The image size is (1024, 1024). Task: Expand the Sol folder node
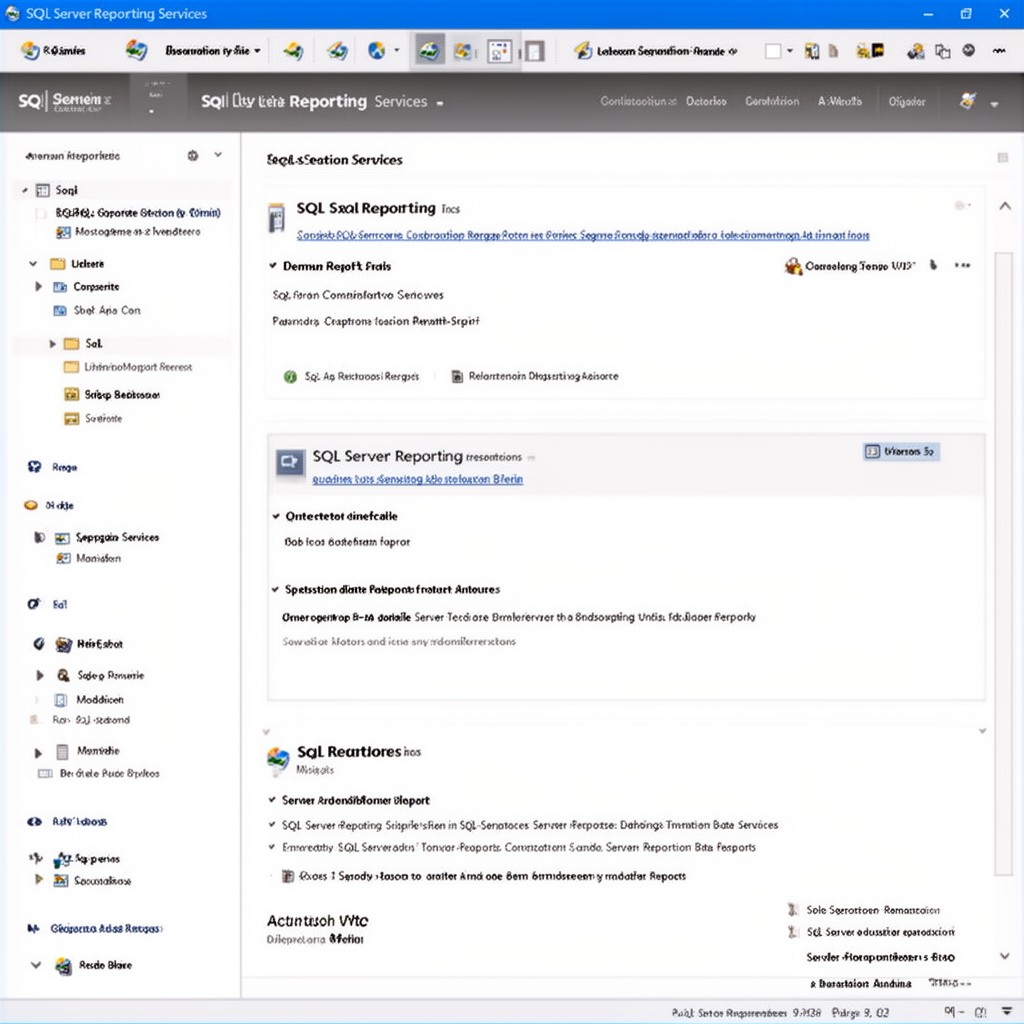coord(52,344)
